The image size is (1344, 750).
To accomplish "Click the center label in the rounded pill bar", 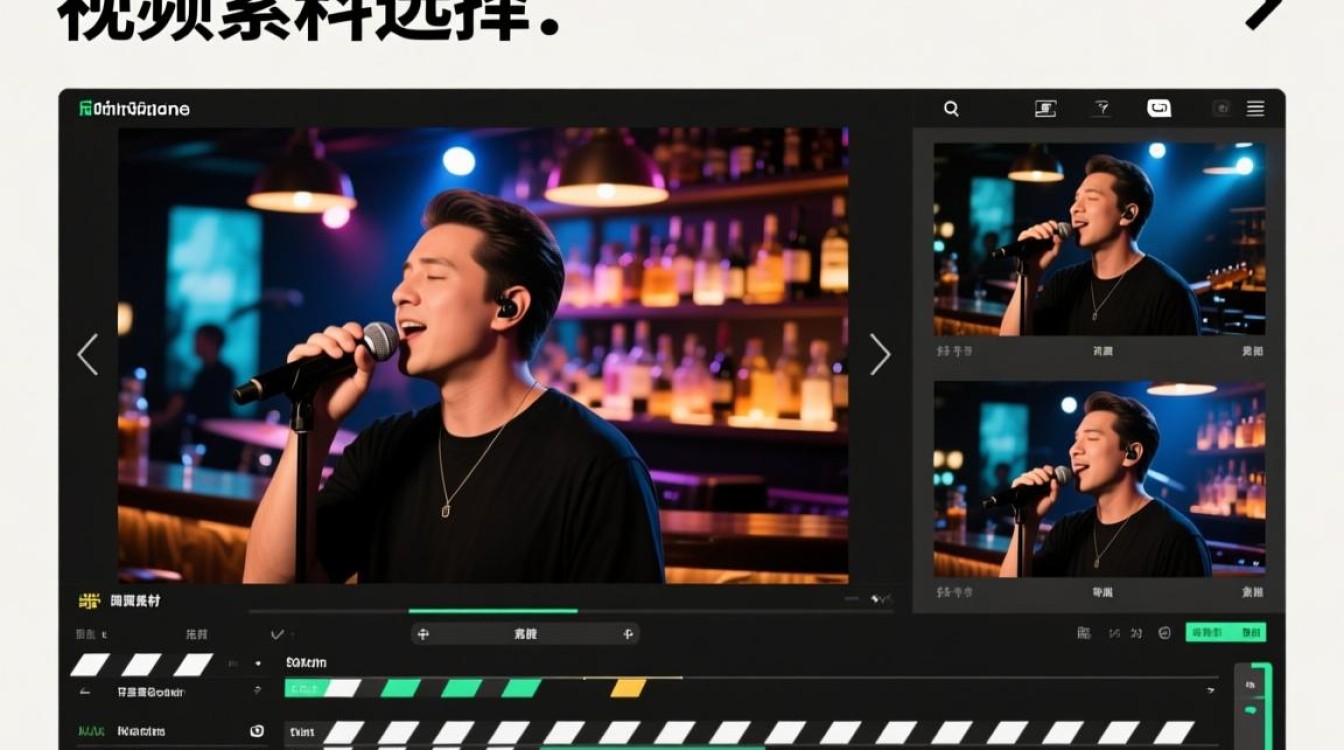I will tap(525, 634).
